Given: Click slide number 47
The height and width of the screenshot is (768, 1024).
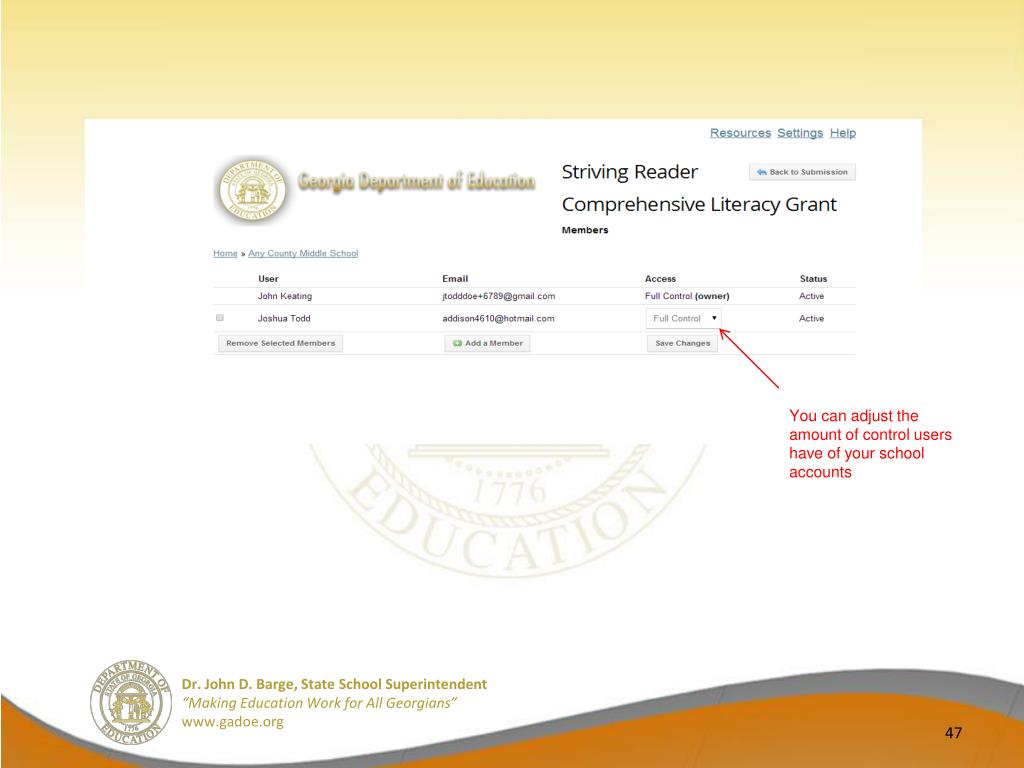Looking at the screenshot, I should (953, 733).
